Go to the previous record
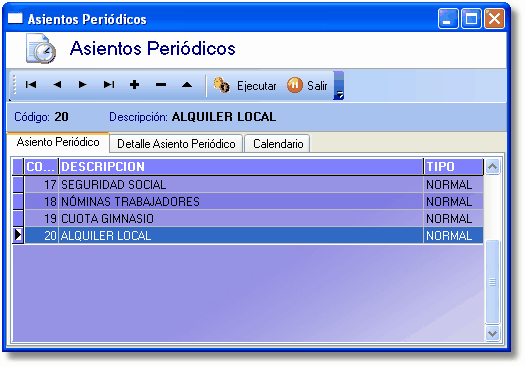Screen dimensions: 525x366 [x=57, y=85]
